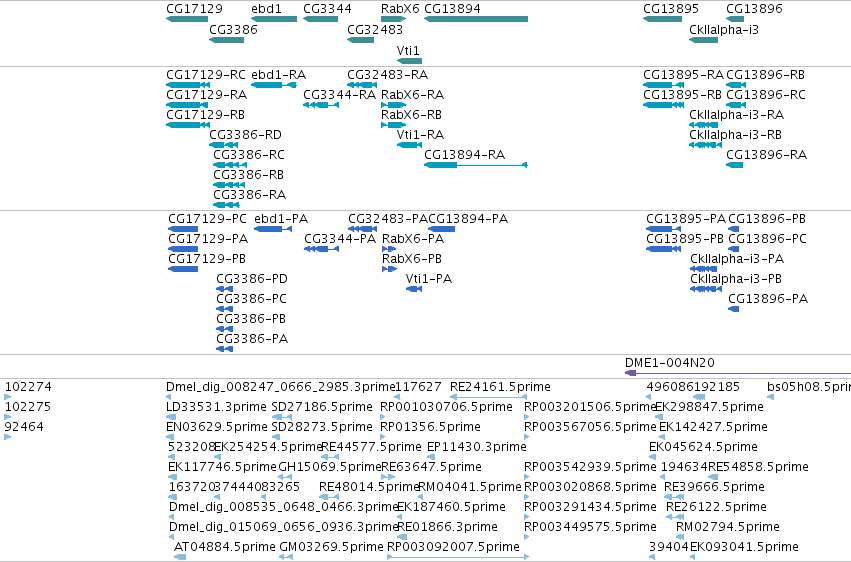The height and width of the screenshot is (562, 851).
Task: Select the EN03629.5prime EST label
Action: click(x=217, y=427)
